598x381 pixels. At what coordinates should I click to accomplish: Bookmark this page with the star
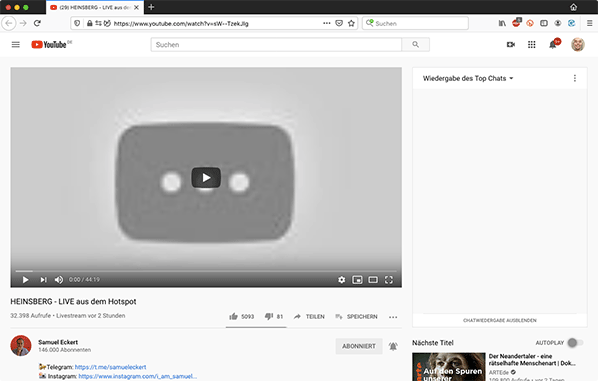(351, 23)
